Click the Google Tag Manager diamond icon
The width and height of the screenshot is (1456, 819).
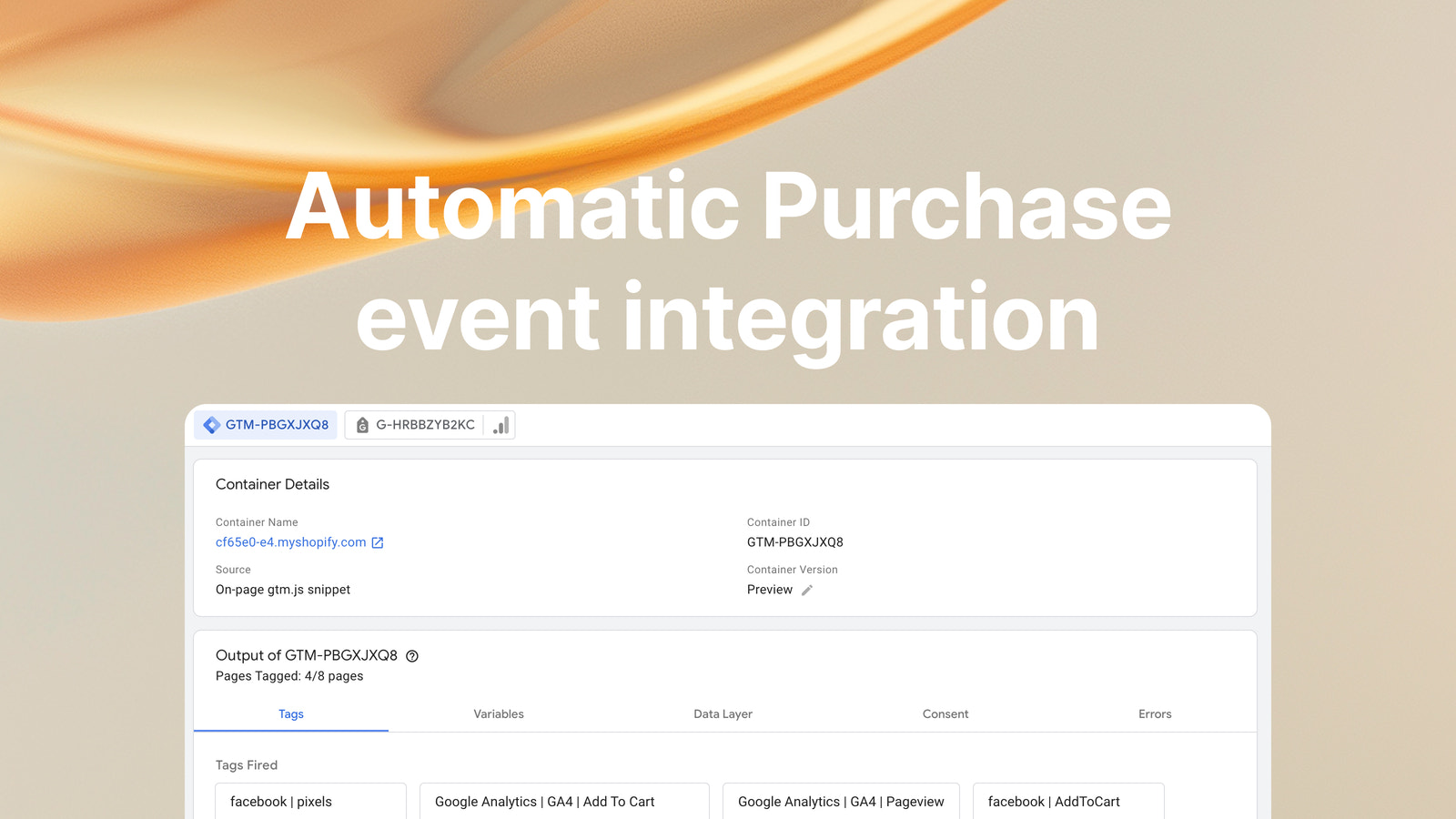tap(212, 425)
